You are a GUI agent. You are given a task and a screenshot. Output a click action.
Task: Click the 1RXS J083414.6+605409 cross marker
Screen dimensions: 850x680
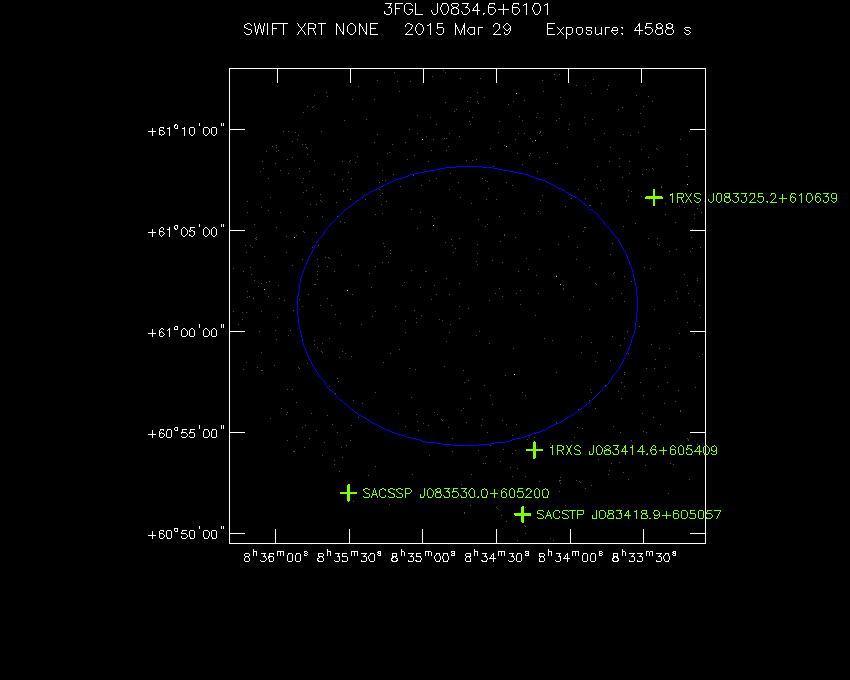535,450
